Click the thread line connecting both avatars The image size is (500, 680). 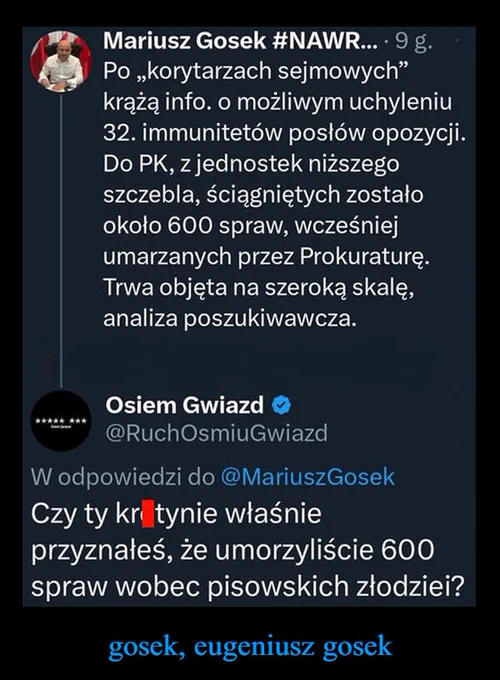(61, 241)
